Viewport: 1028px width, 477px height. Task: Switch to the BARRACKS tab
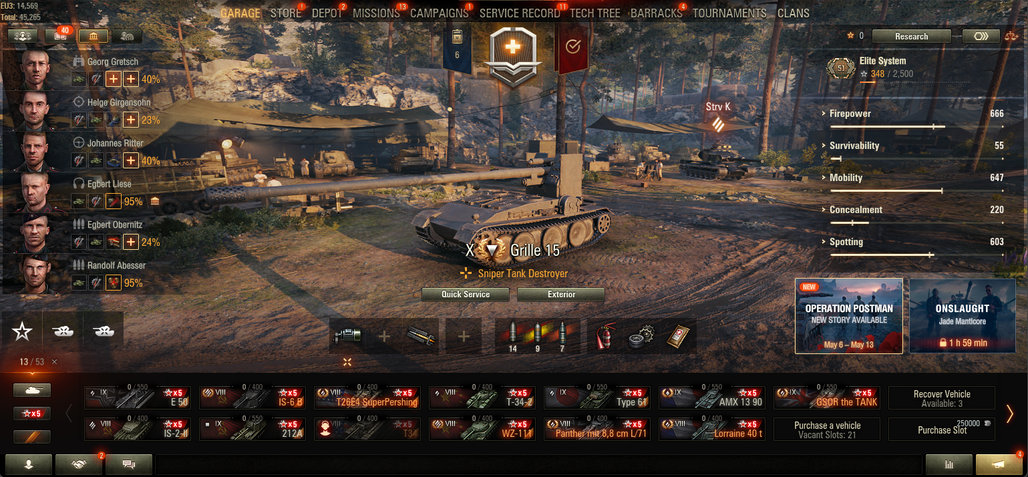(x=656, y=13)
